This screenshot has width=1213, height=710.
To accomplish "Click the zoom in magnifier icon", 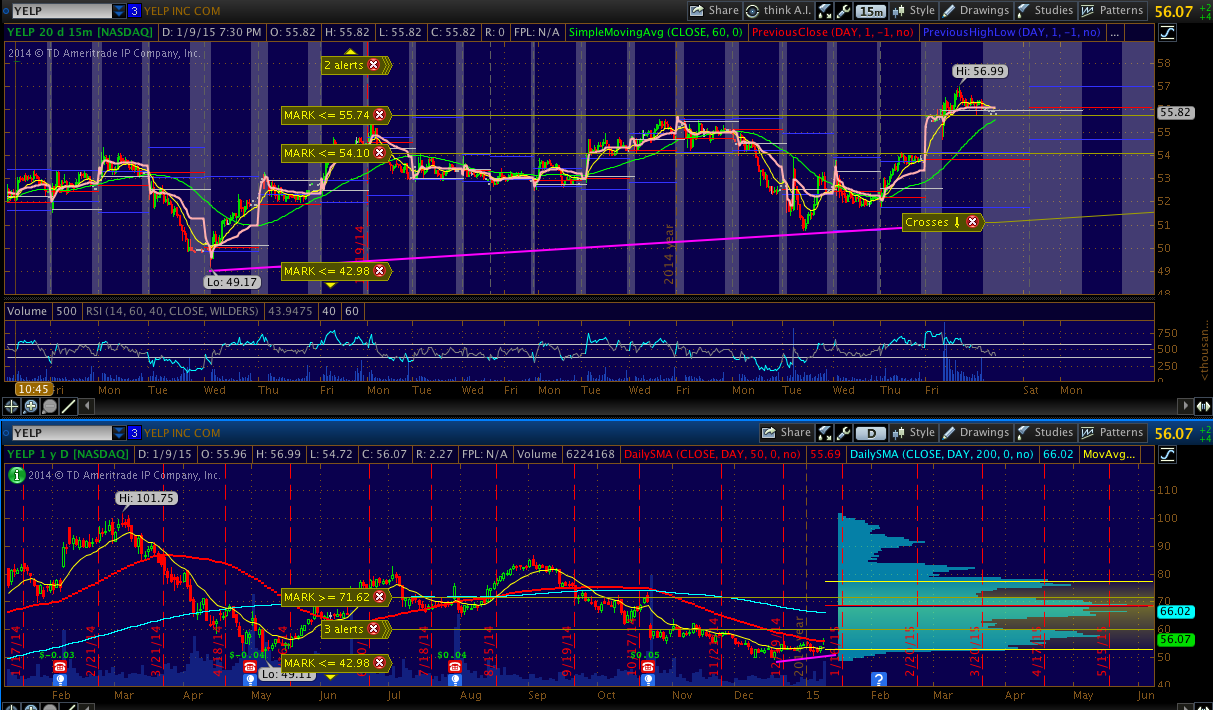I will 31,406.
